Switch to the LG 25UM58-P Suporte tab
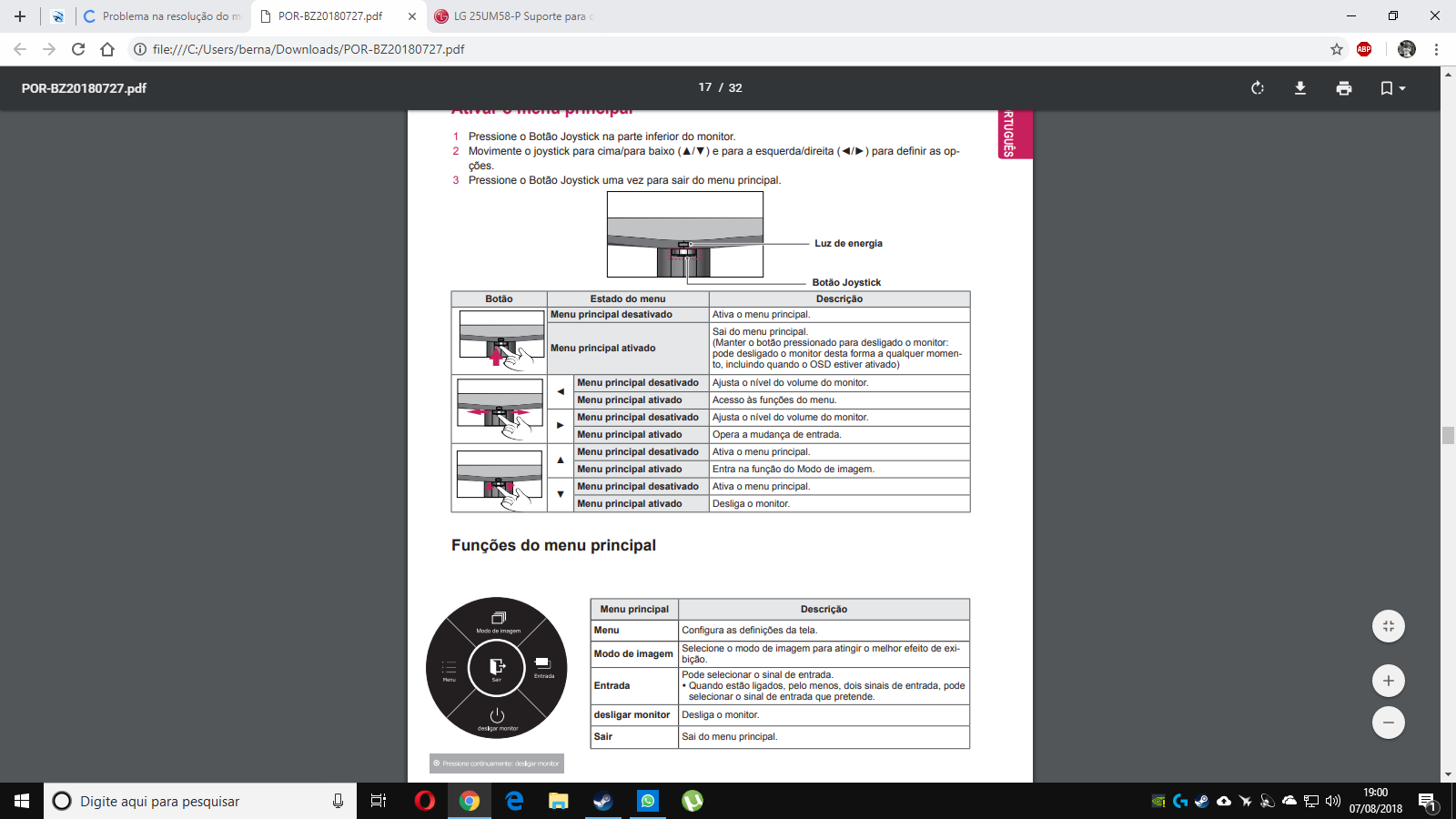The height and width of the screenshot is (819, 1456). (x=514, y=16)
